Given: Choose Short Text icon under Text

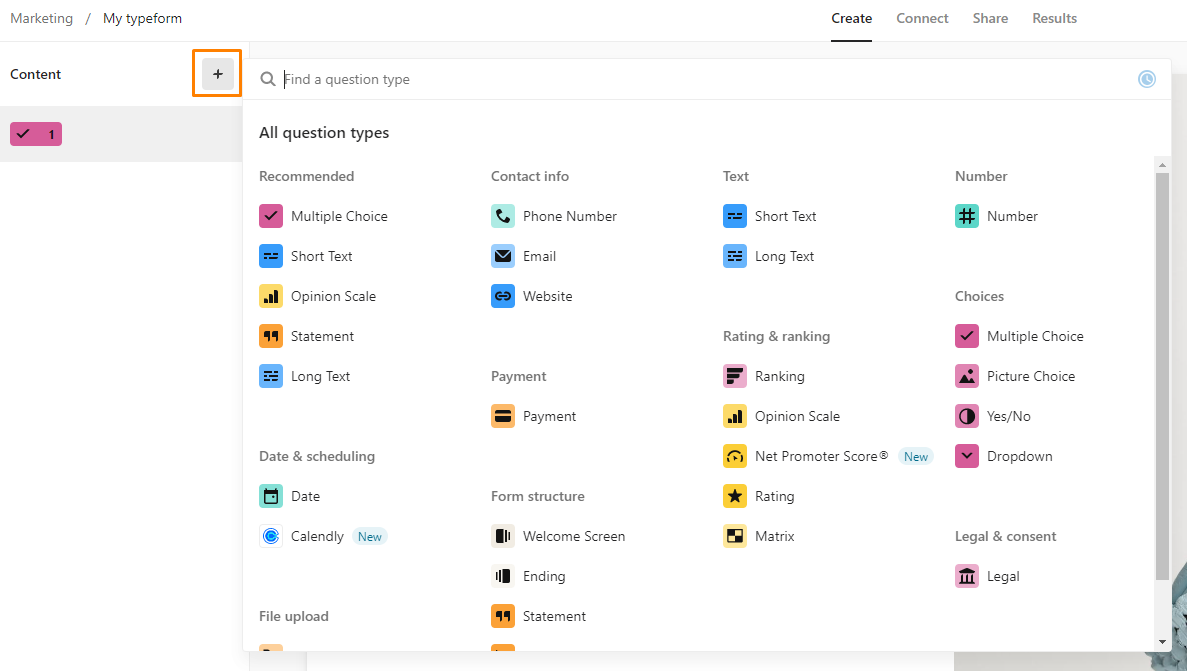Looking at the screenshot, I should click(x=735, y=216).
